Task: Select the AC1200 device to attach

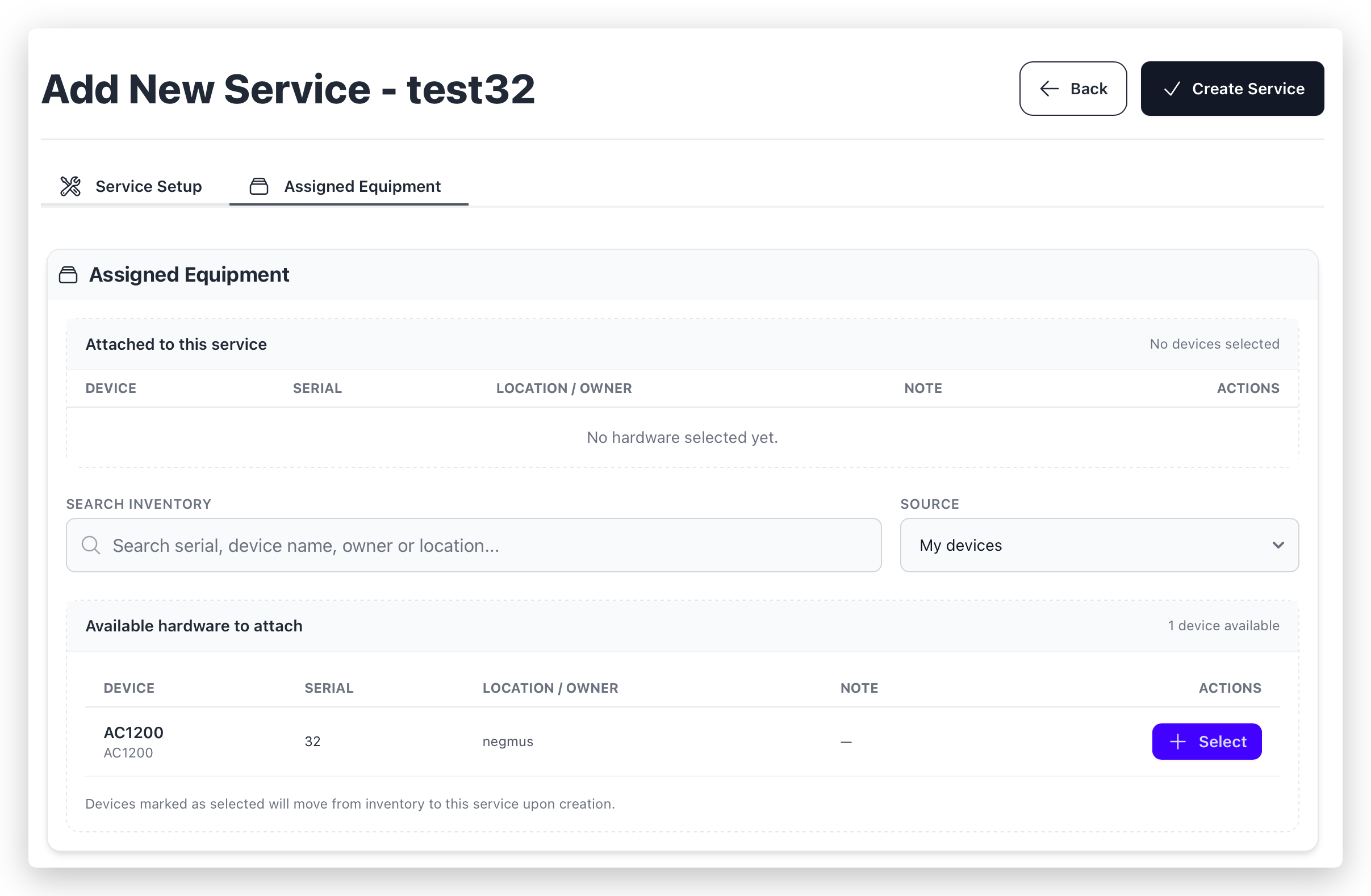Action: (x=1206, y=741)
